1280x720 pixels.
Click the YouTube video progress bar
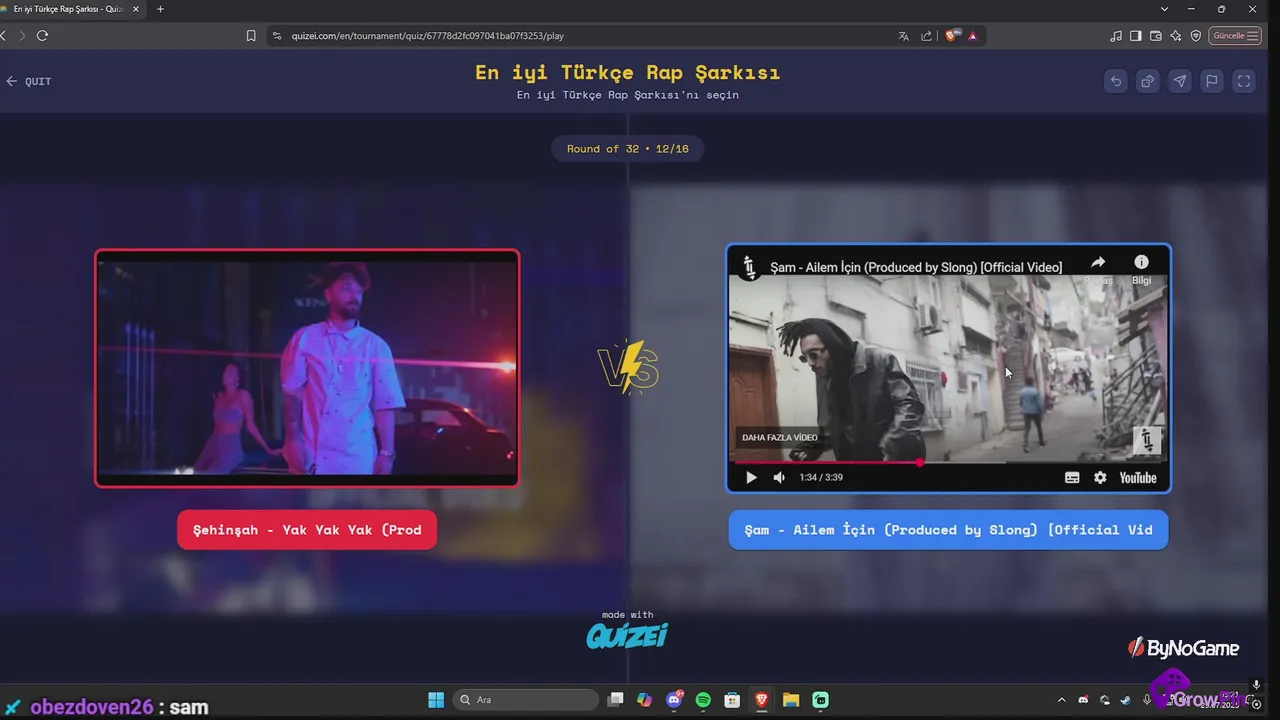point(948,462)
